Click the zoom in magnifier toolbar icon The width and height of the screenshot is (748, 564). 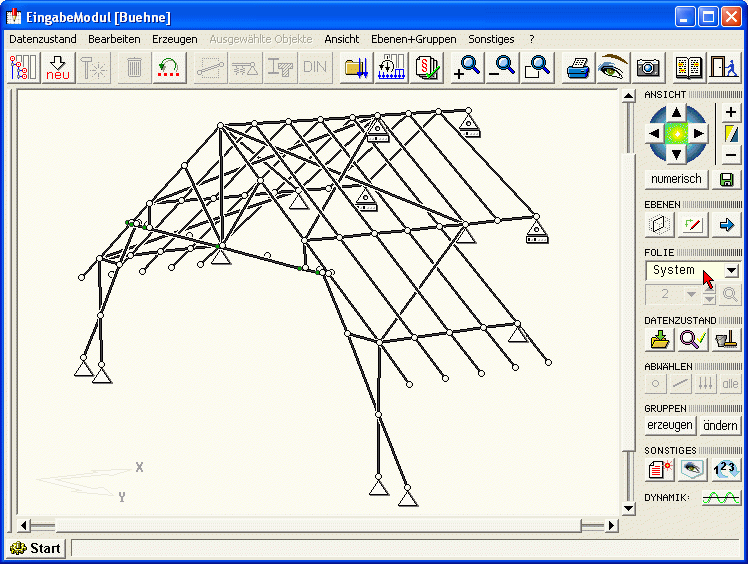466,67
